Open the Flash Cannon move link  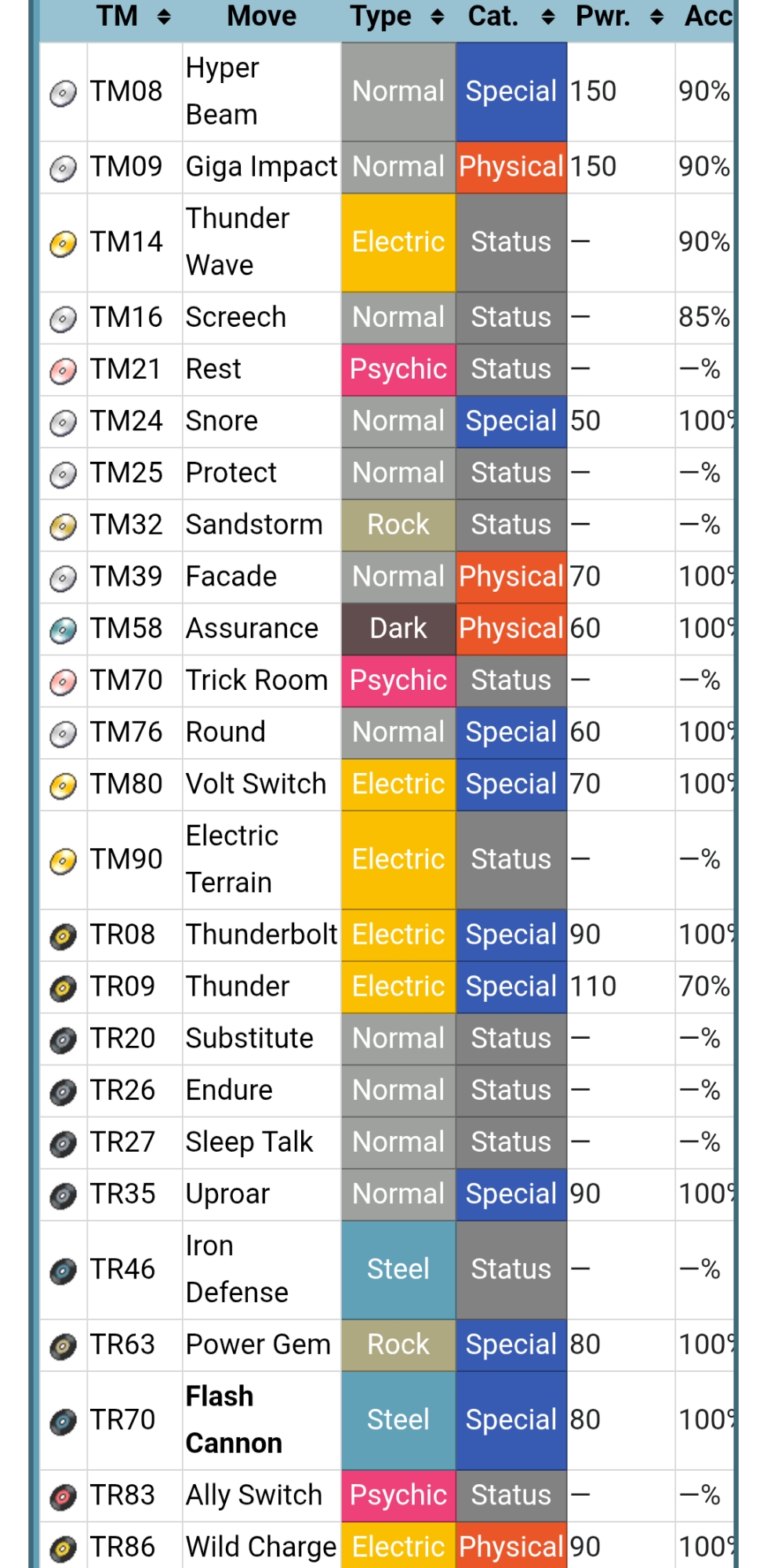click(233, 1420)
